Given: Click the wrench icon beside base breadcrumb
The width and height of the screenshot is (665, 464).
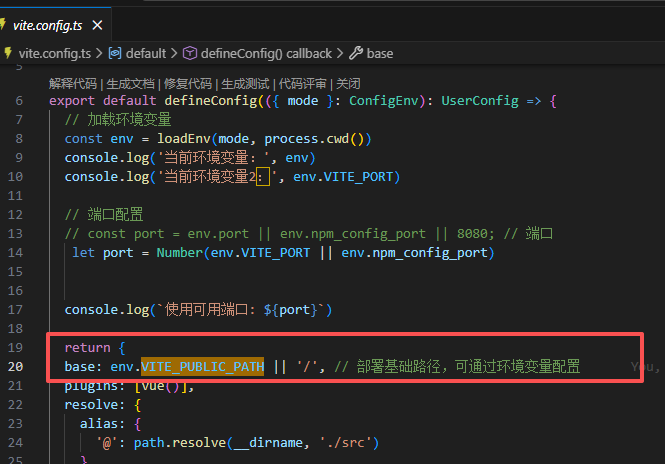Looking at the screenshot, I should point(356,53).
